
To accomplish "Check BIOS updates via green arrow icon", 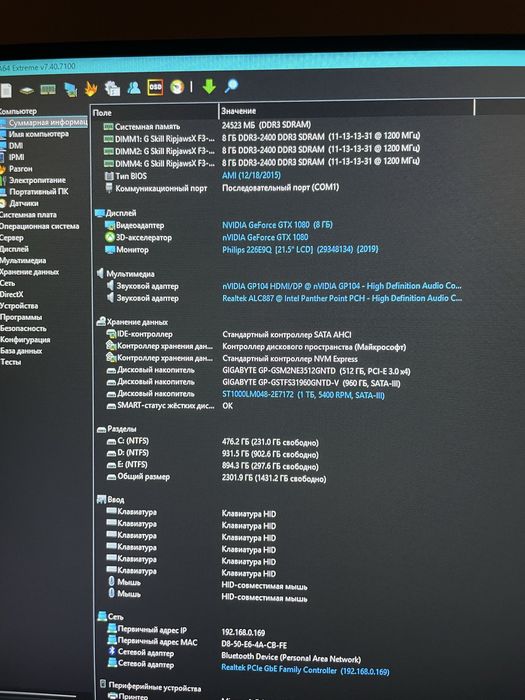I will tap(209, 86).
